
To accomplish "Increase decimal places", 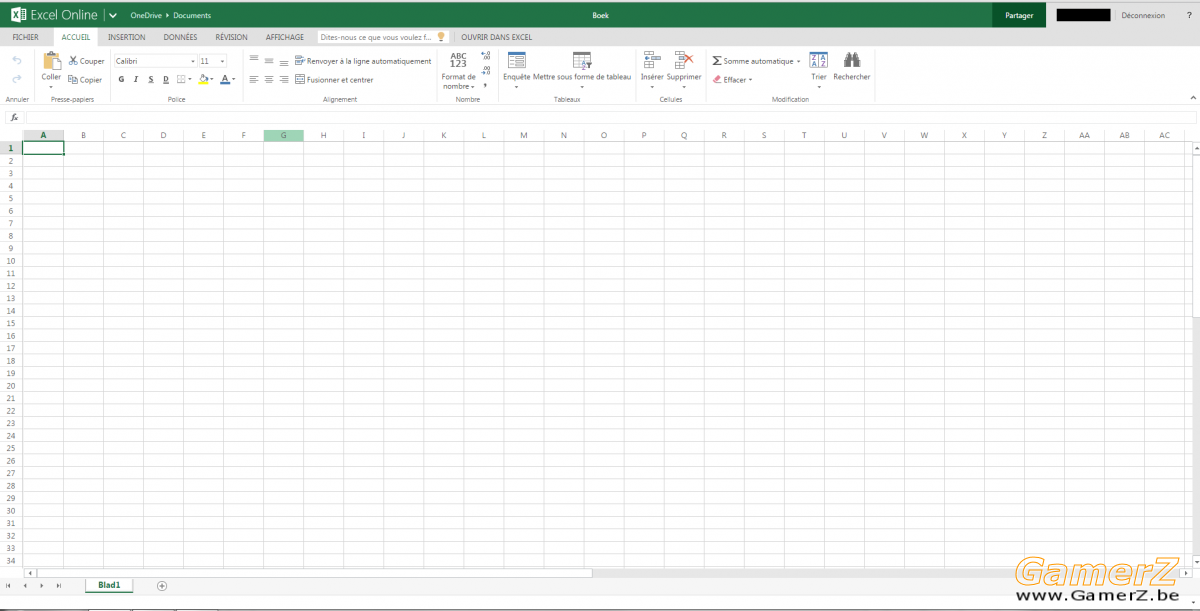I will pos(486,56).
